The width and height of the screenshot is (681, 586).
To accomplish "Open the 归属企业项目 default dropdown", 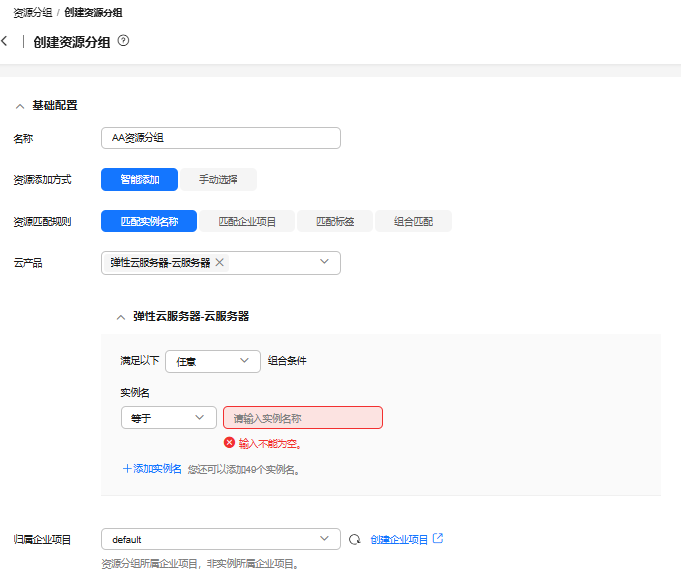I will click(x=221, y=539).
